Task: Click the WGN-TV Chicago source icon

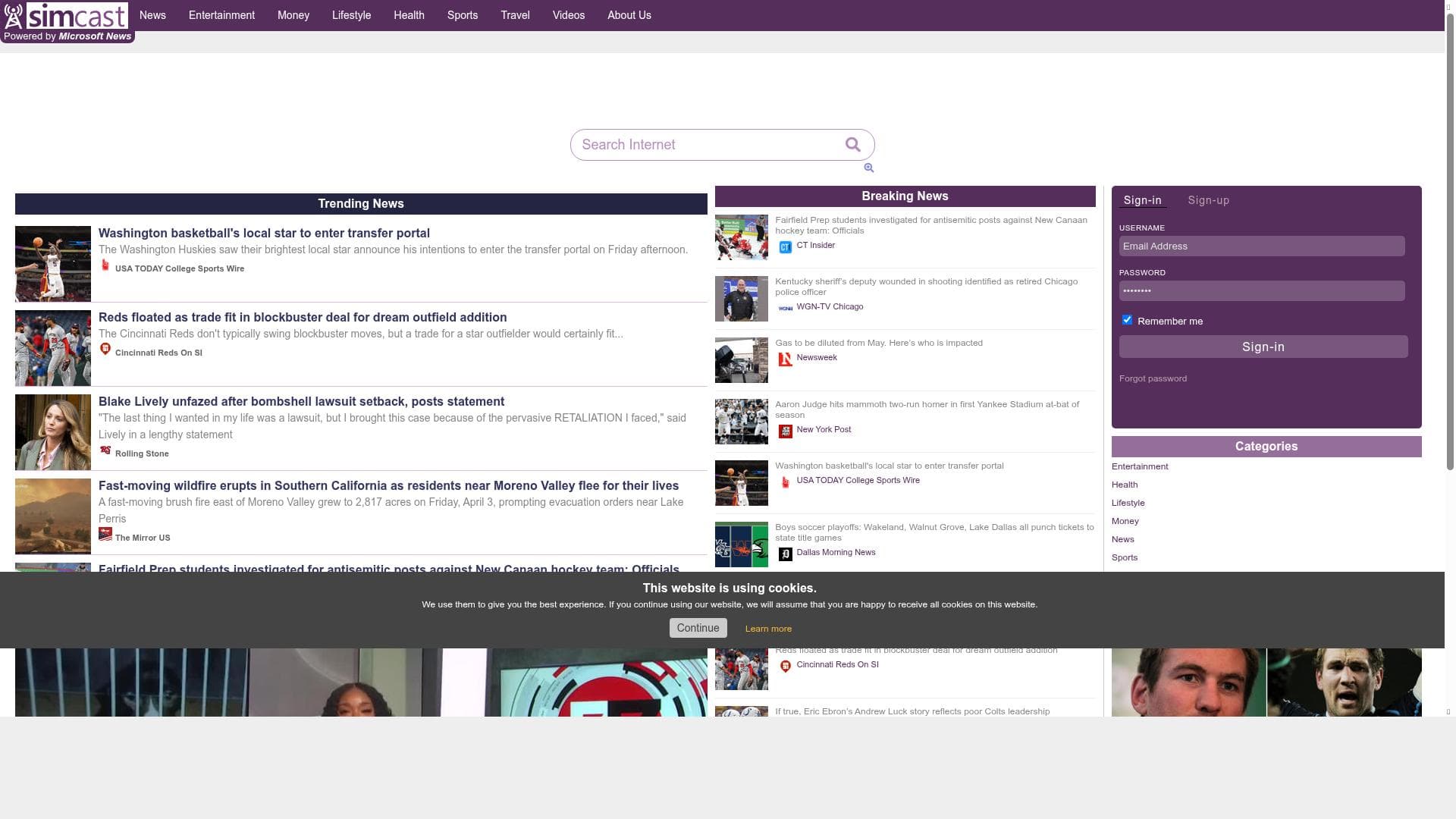Action: point(785,308)
